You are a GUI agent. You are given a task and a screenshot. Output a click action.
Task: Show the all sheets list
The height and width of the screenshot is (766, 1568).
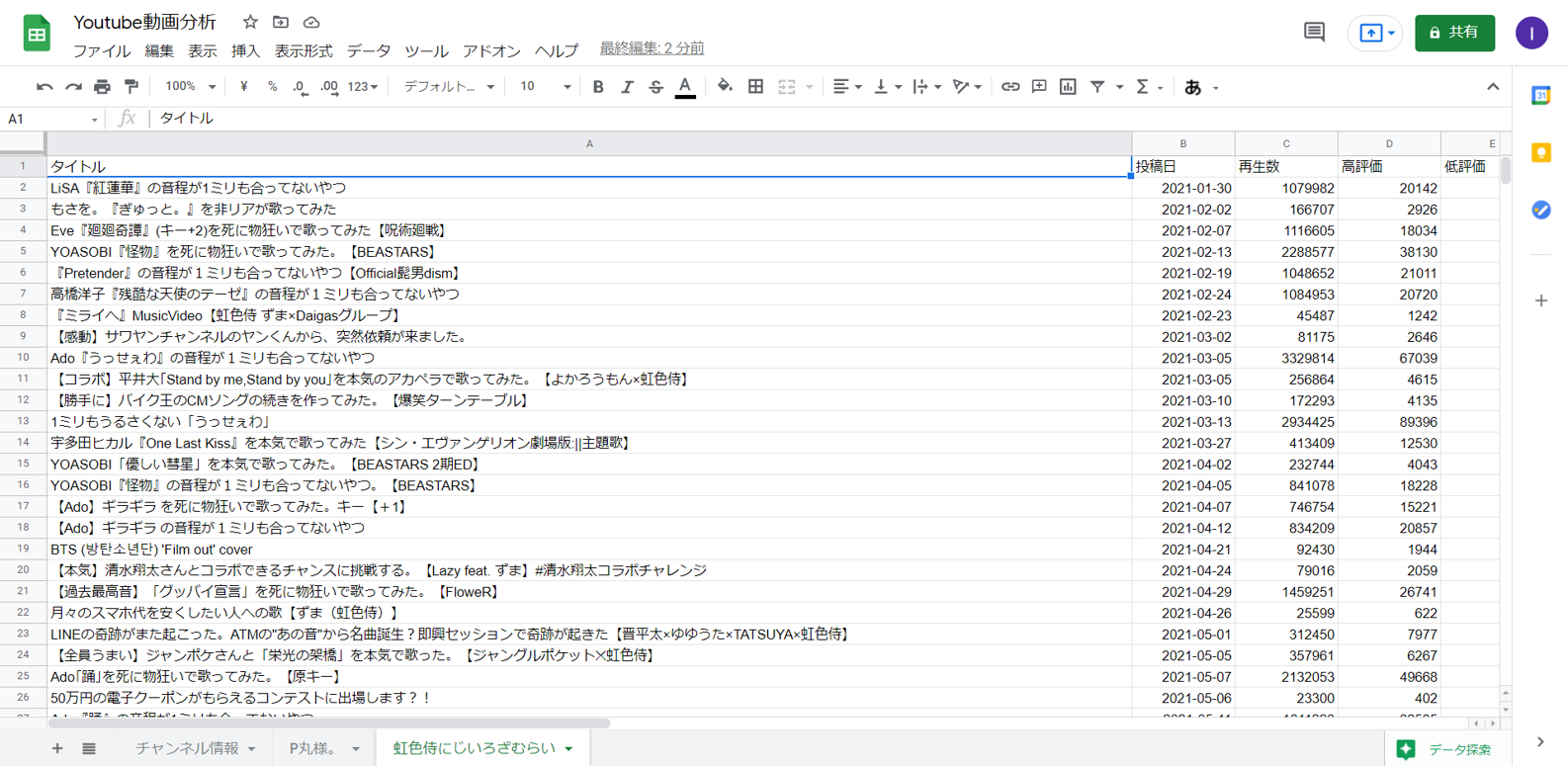(x=89, y=748)
